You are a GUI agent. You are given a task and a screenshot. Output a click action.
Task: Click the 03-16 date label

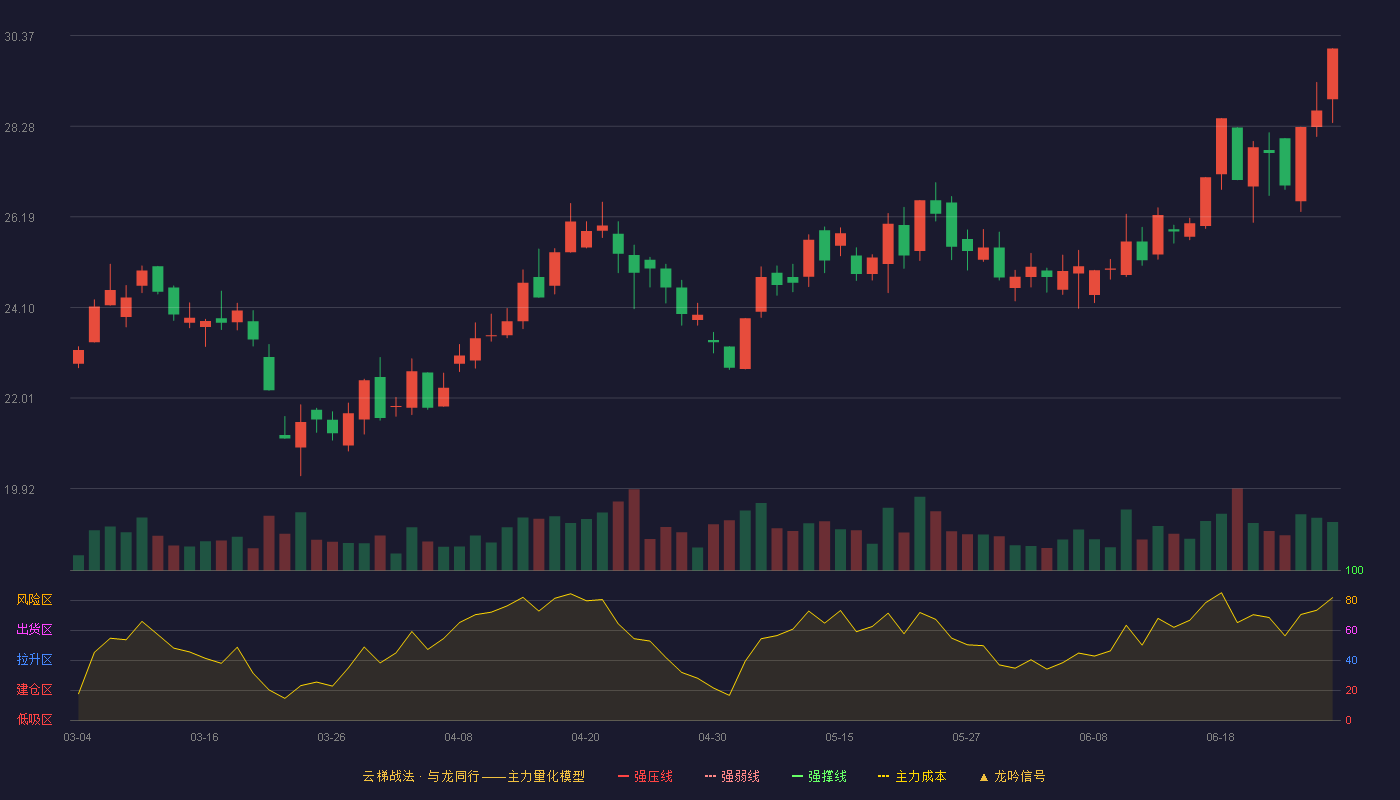coord(204,737)
